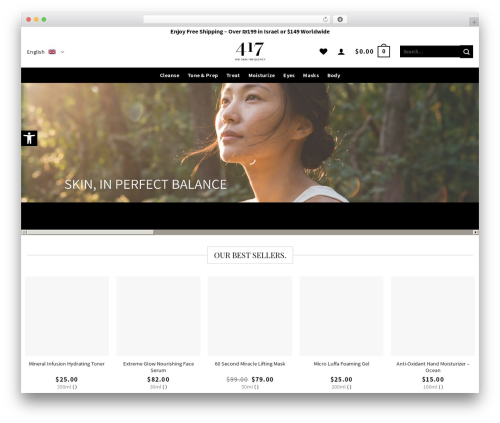Open Micro Luffa Foaming Gel link
This screenshot has height=423, width=500.
[x=341, y=364]
